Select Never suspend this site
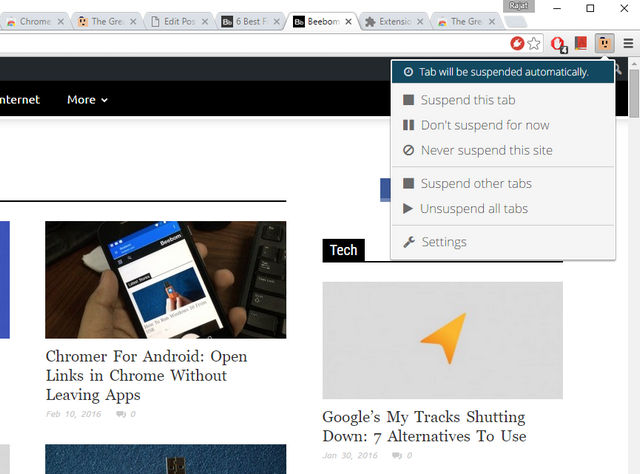640x474 pixels. [x=503, y=150]
